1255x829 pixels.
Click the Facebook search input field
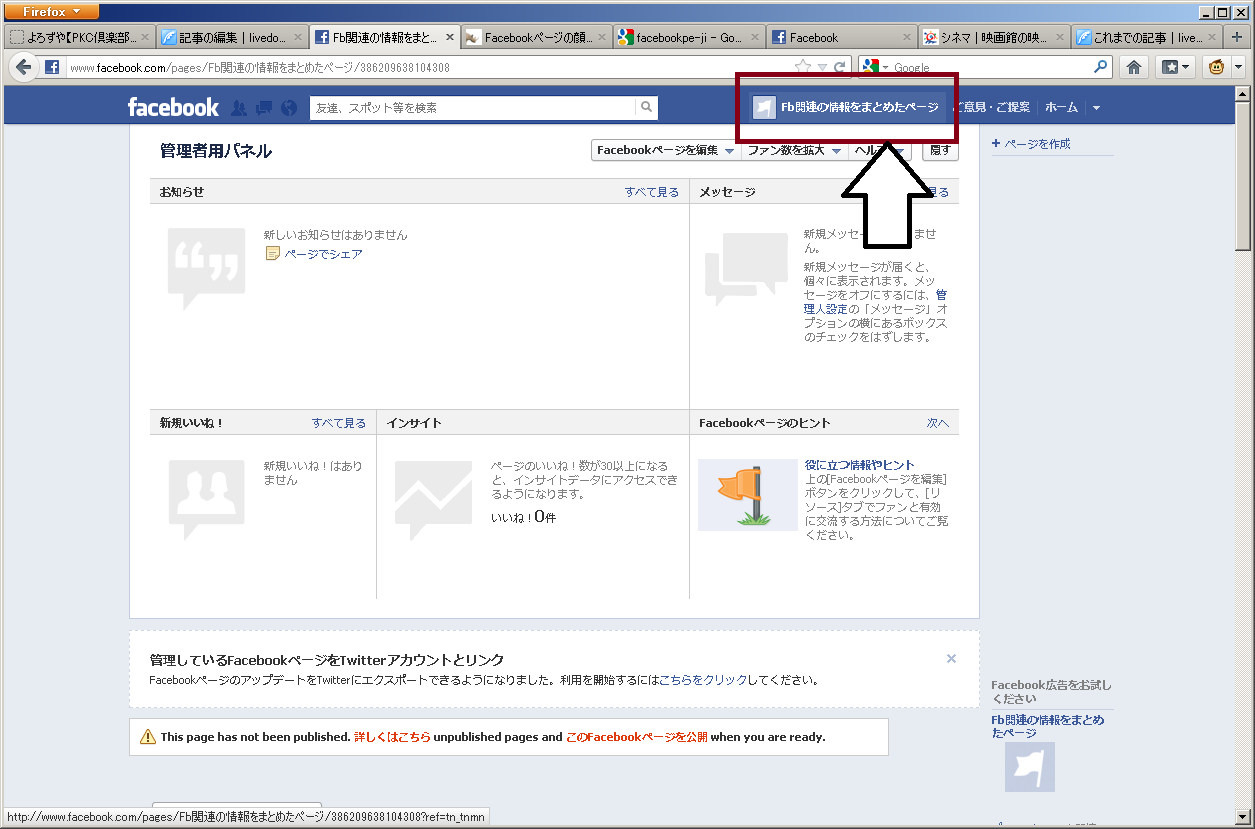pyautogui.click(x=472, y=107)
